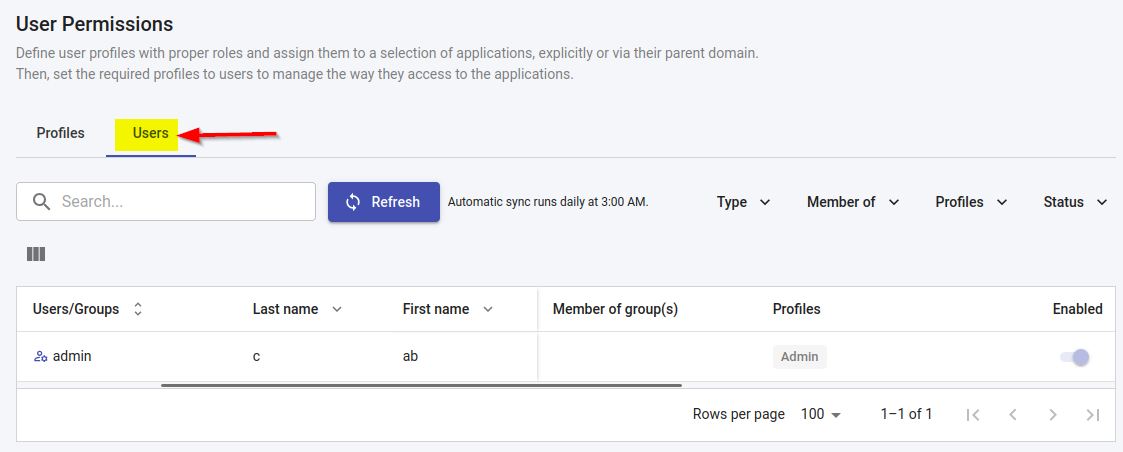Click into the Search input field
The height and width of the screenshot is (452, 1123).
(x=165, y=201)
